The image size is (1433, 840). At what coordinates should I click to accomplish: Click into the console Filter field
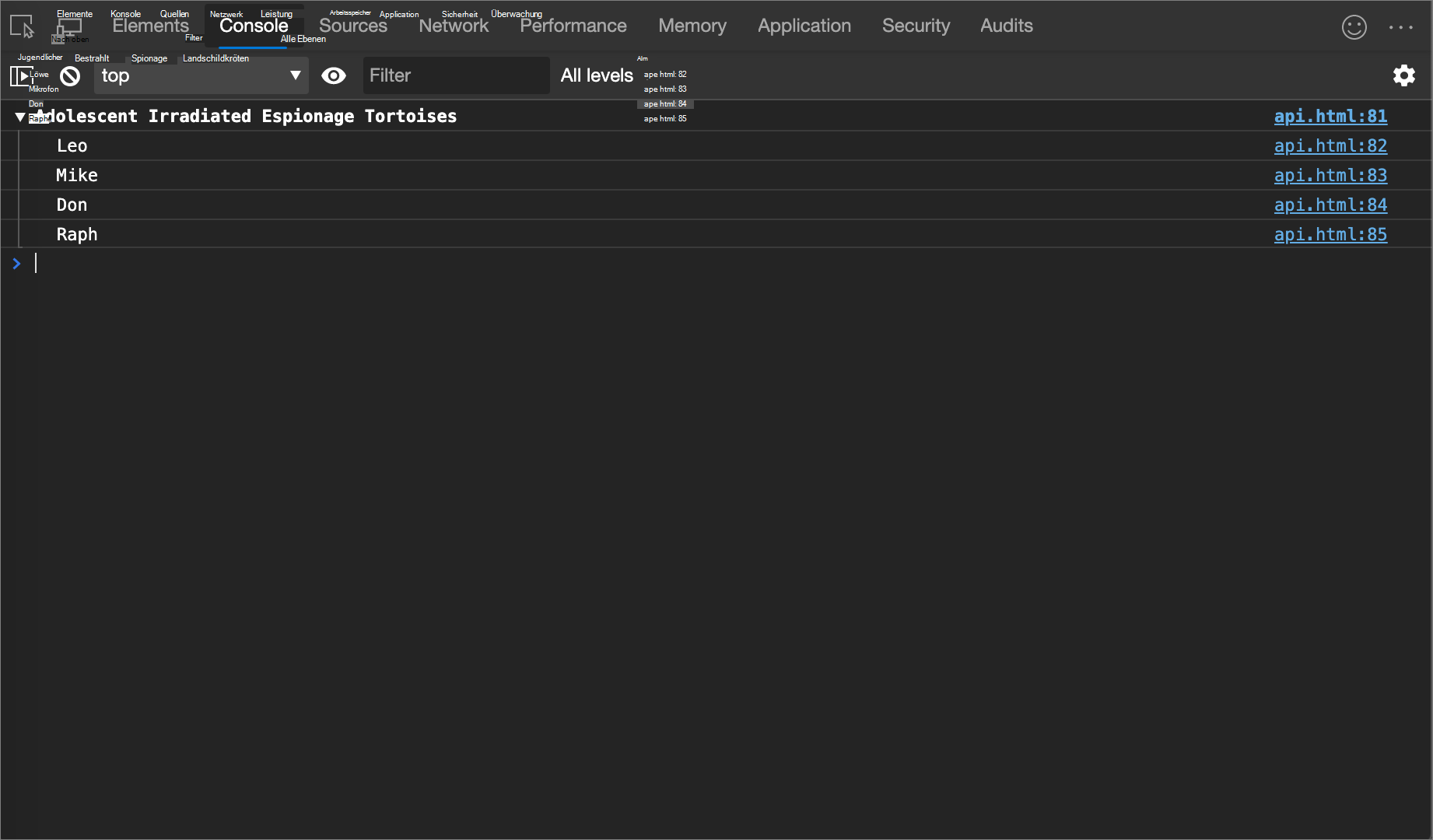pos(456,75)
